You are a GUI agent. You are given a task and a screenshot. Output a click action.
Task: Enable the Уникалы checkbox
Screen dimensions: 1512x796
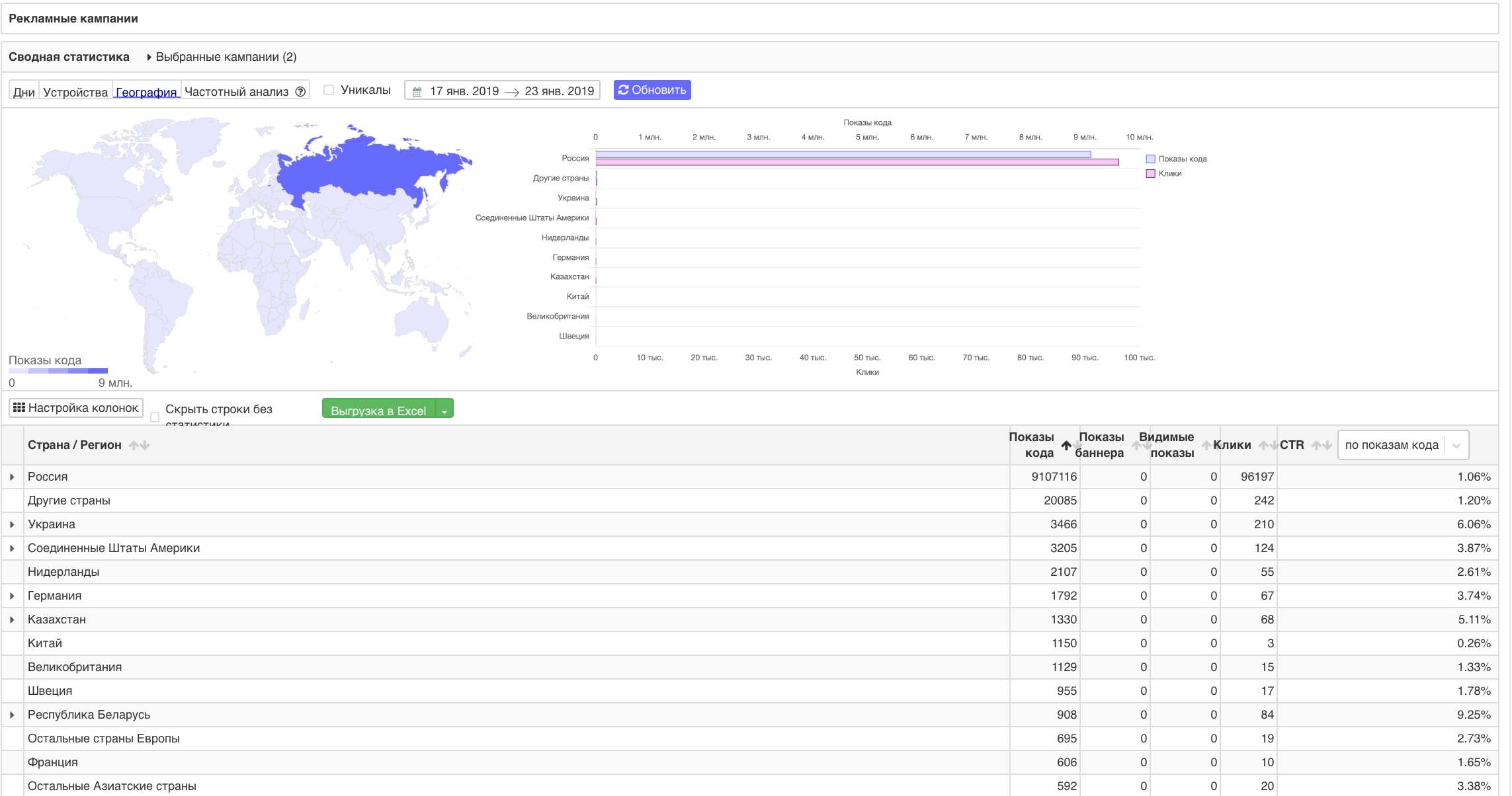329,90
